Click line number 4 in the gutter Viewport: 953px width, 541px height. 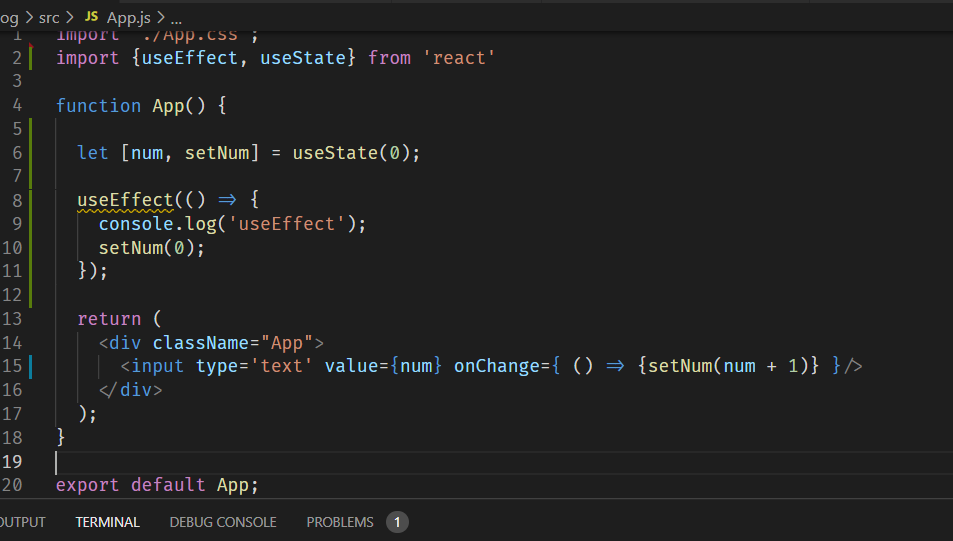click(x=17, y=106)
